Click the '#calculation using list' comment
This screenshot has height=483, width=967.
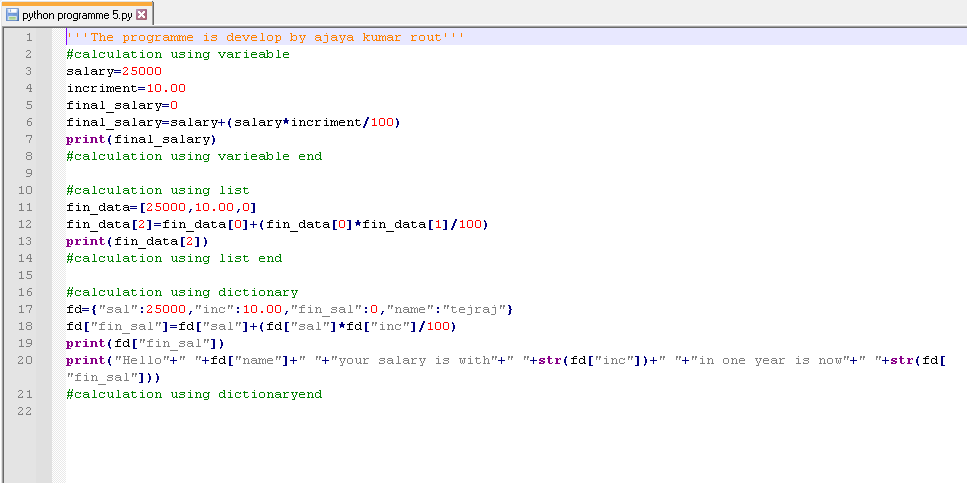(158, 190)
